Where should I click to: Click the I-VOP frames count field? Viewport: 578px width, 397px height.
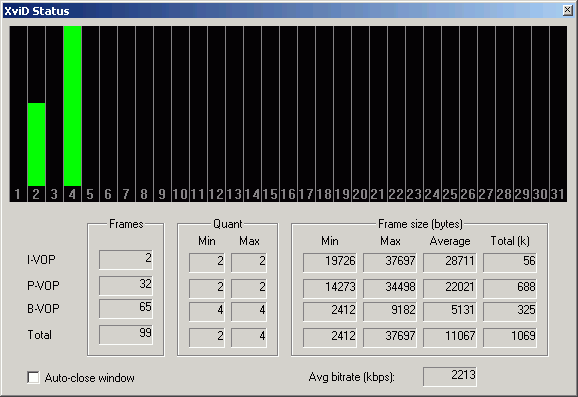[x=126, y=260]
